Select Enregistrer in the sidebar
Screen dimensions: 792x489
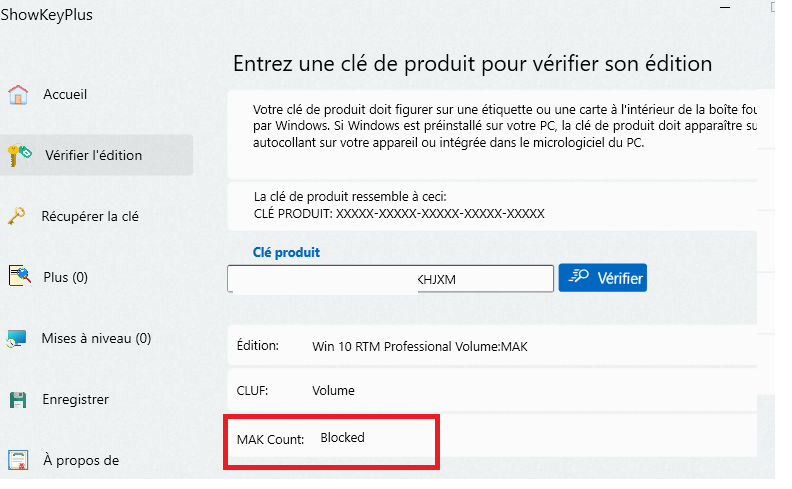[x=75, y=399]
